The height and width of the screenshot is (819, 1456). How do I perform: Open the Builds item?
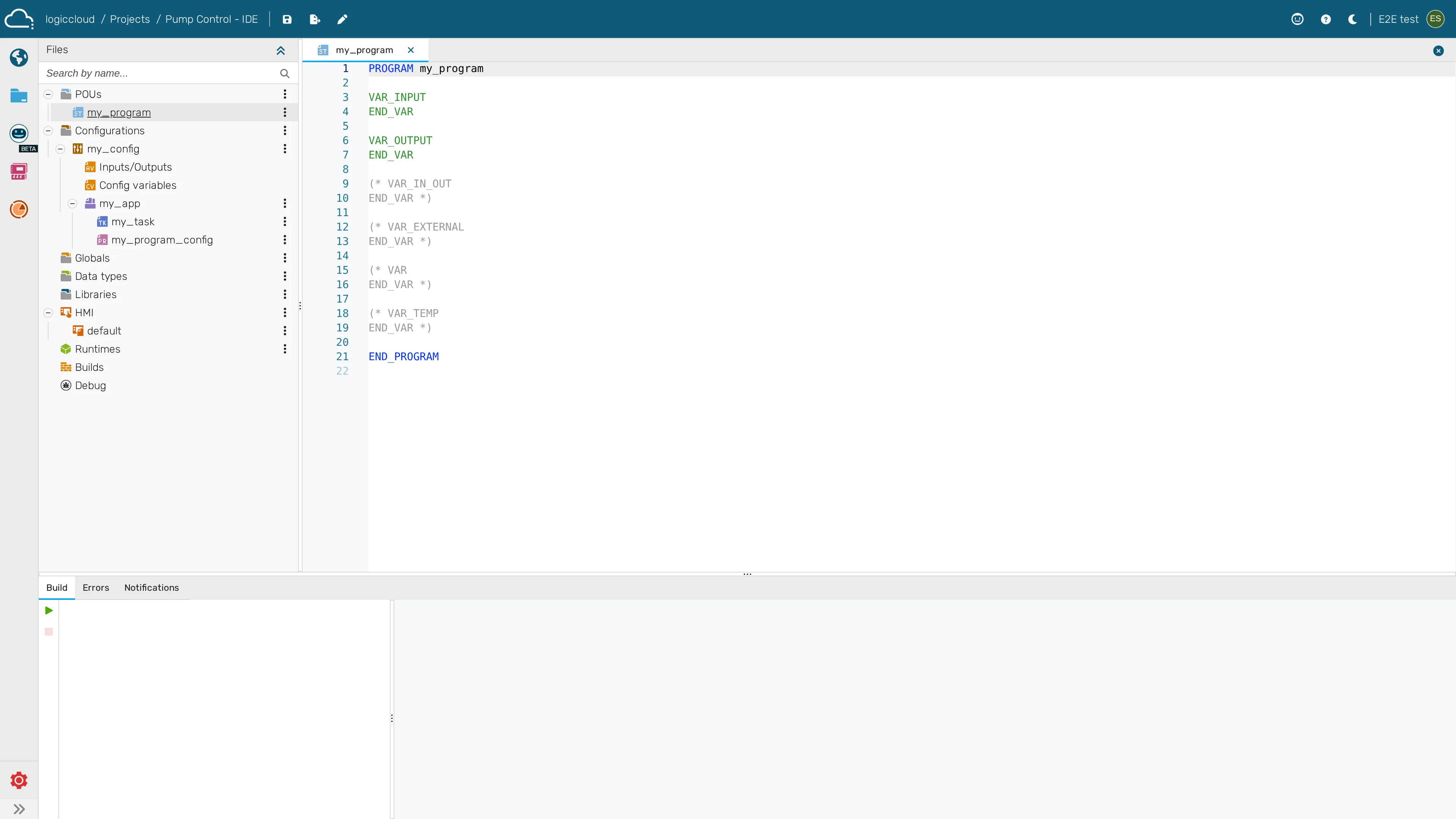89,367
